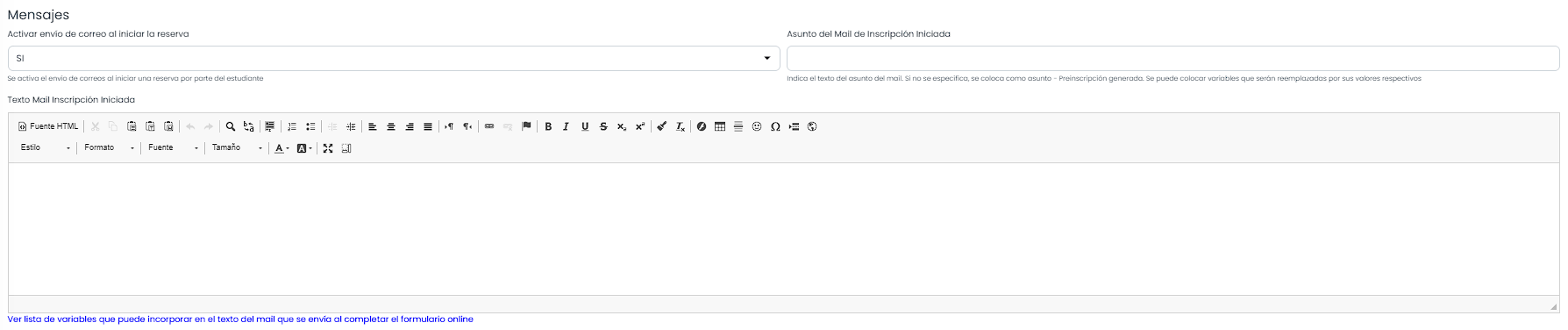This screenshot has height=330, width=1568.
Task: Click the Undo arrow
Action: click(190, 126)
